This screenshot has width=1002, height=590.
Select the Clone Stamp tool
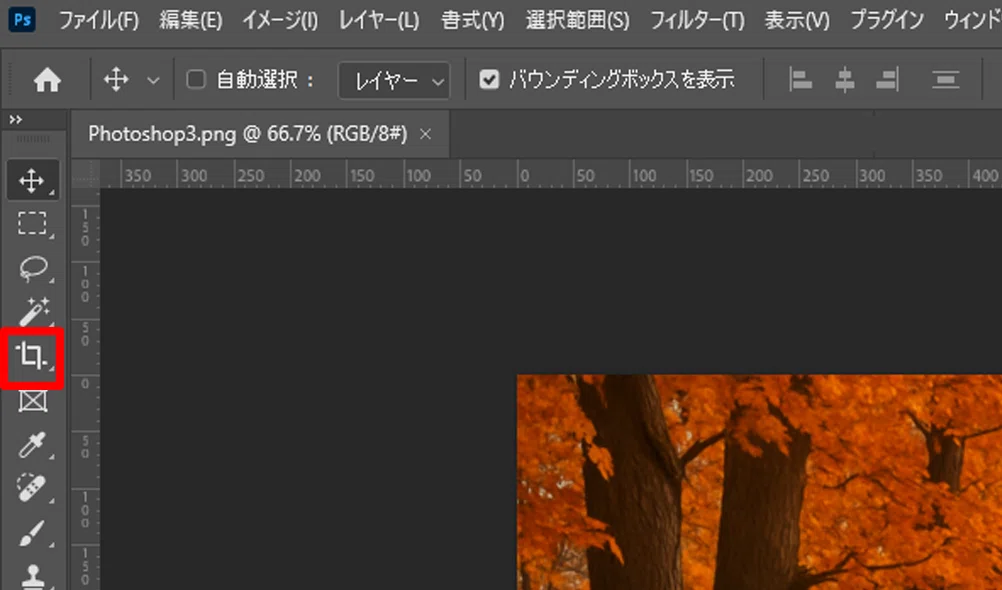33,576
